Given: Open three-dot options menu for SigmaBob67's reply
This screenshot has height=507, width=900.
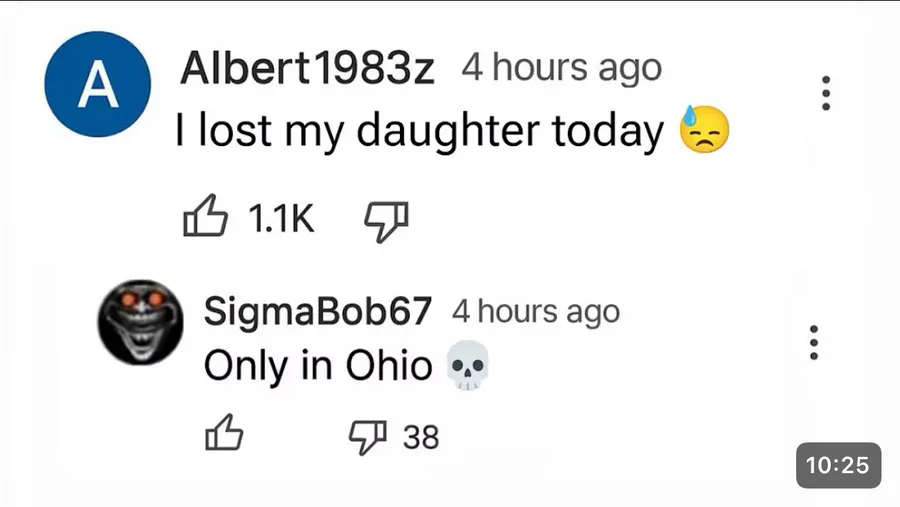Looking at the screenshot, I should (x=814, y=343).
